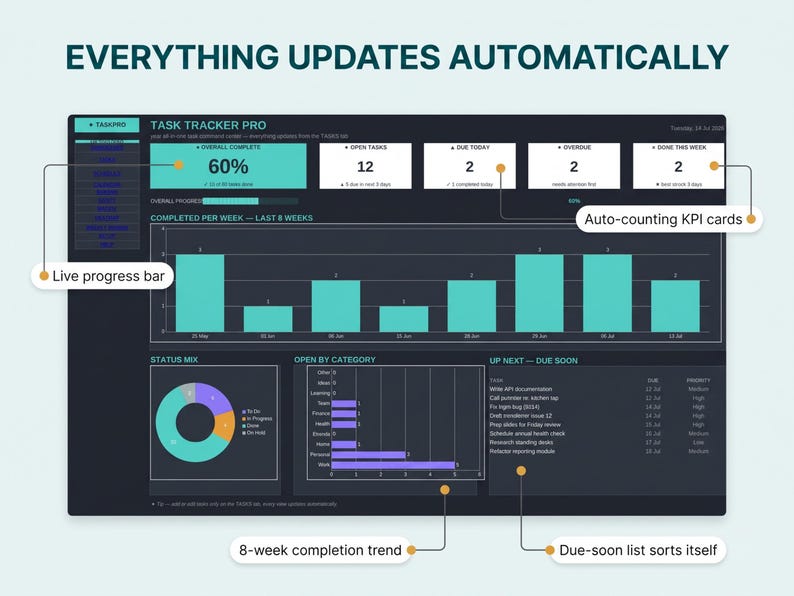Screen dimensions: 794x596
Task: Click the gray On Hold donut segment
Action: point(189,393)
